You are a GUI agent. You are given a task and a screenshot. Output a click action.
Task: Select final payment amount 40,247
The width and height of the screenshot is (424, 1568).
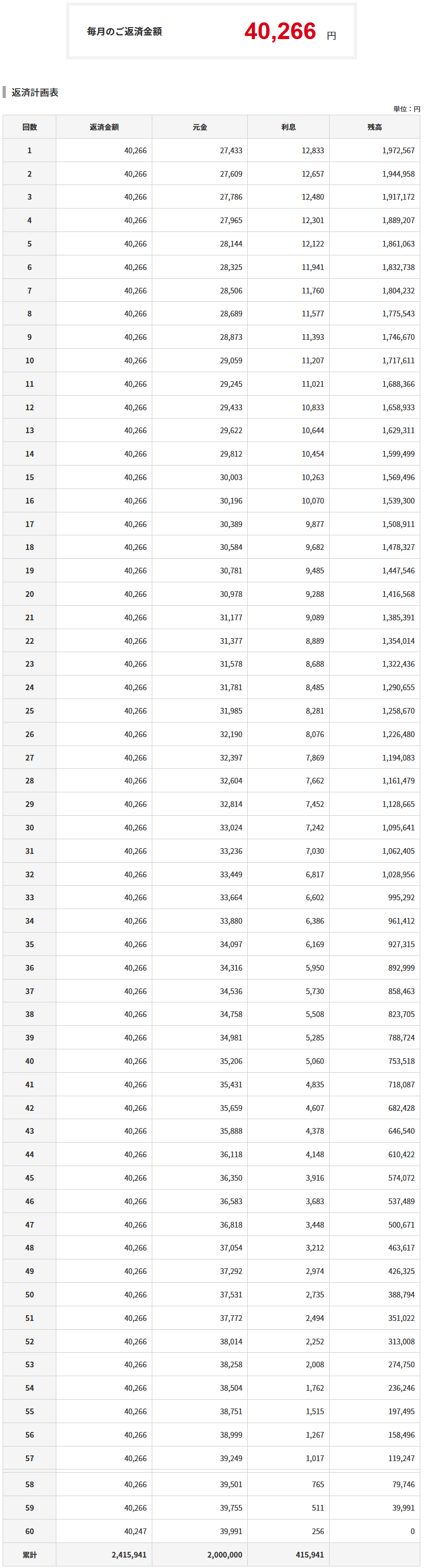[135, 1531]
